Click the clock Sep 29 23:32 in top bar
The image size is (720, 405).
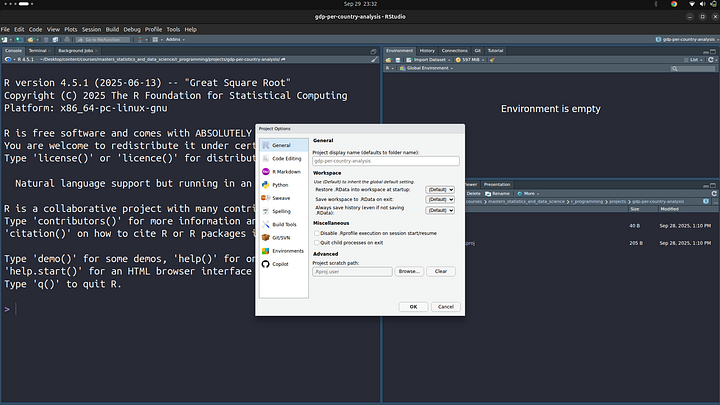point(360,4)
